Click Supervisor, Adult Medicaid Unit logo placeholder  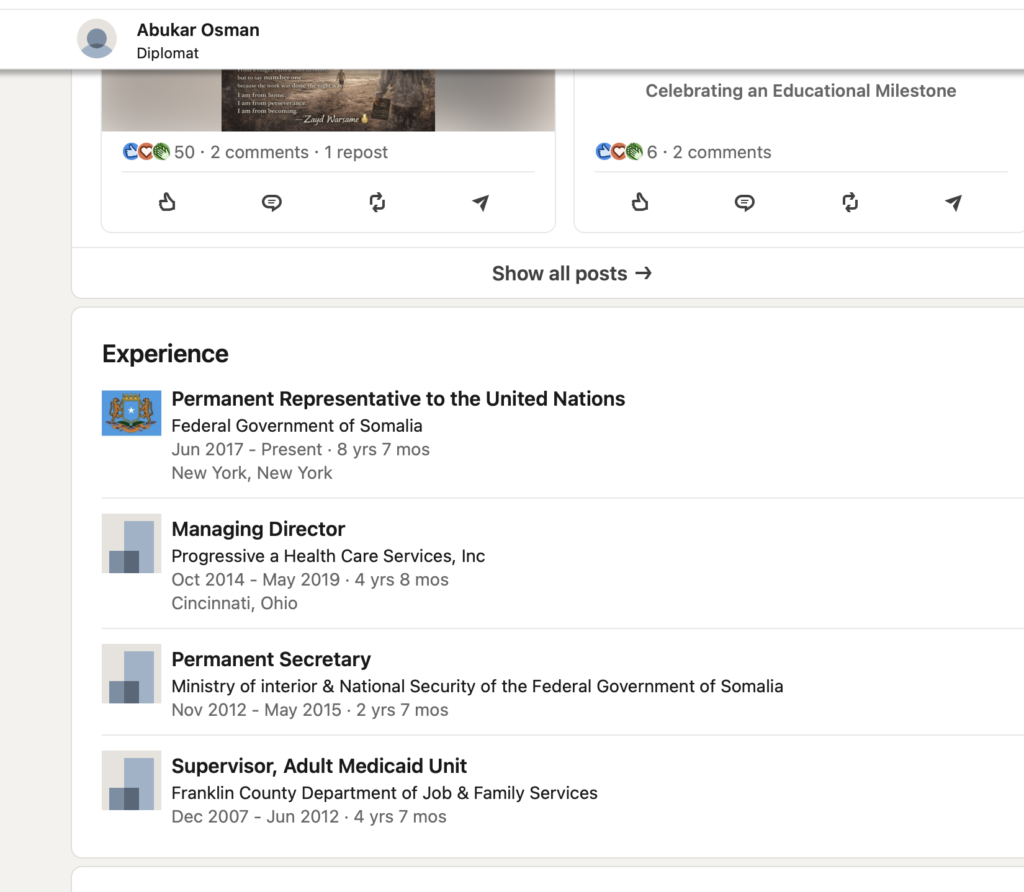[x=131, y=781]
